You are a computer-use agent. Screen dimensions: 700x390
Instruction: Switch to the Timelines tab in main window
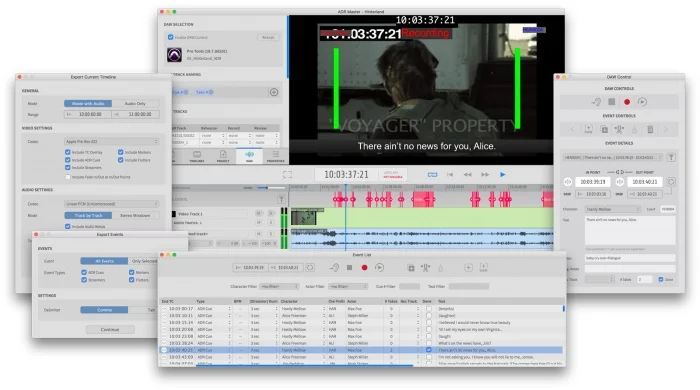[x=197, y=156]
